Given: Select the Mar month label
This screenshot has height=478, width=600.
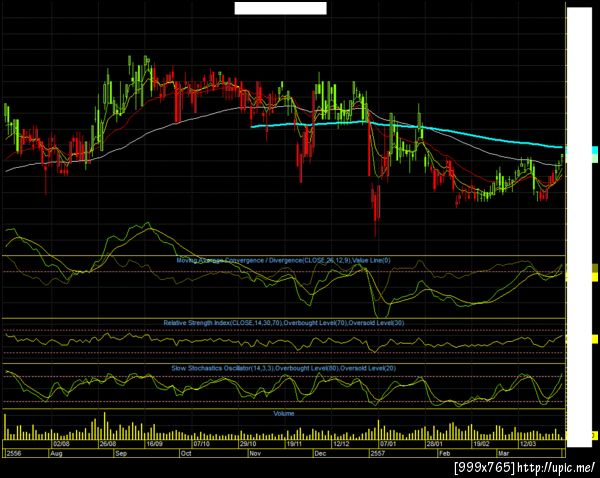Looking at the screenshot, I should [504, 453].
